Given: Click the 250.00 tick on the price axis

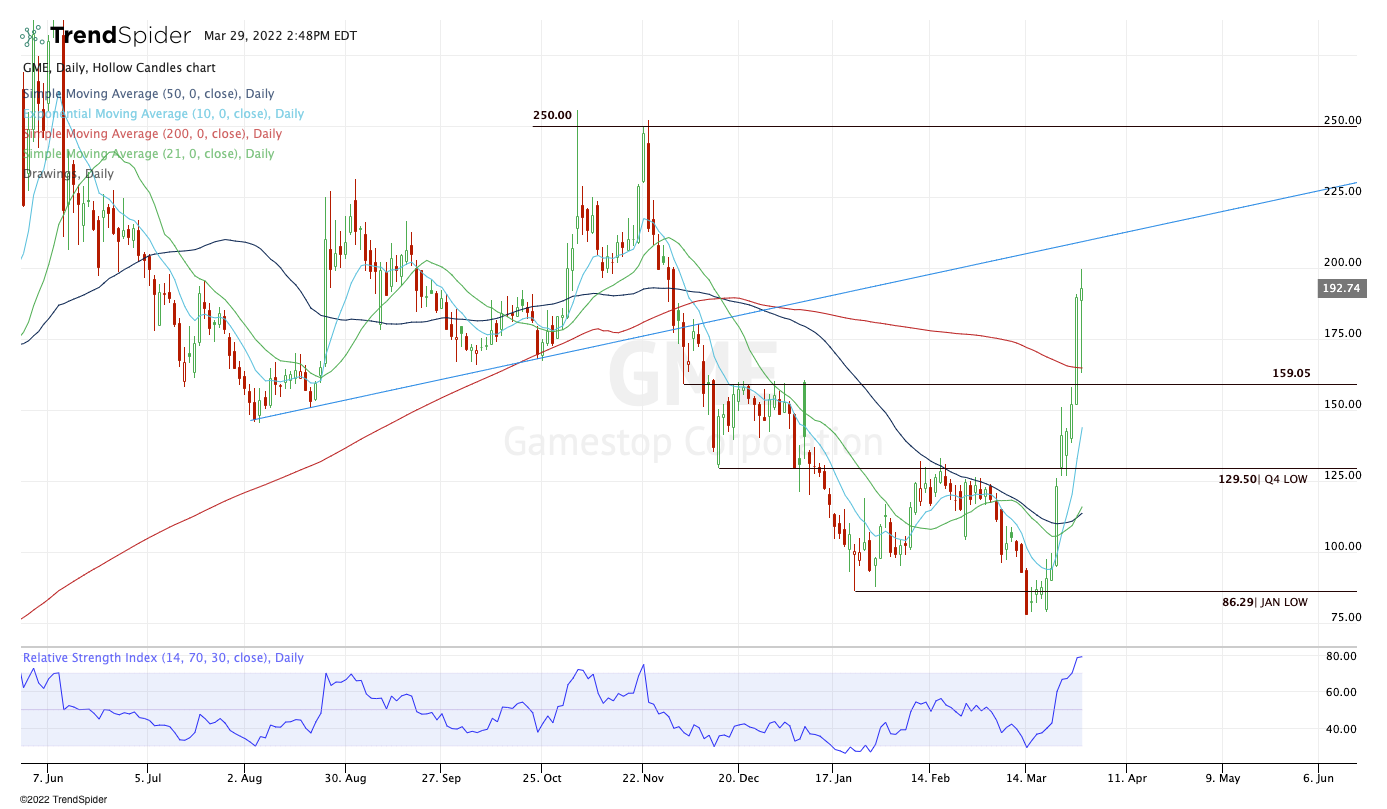Looking at the screenshot, I should point(1341,120).
